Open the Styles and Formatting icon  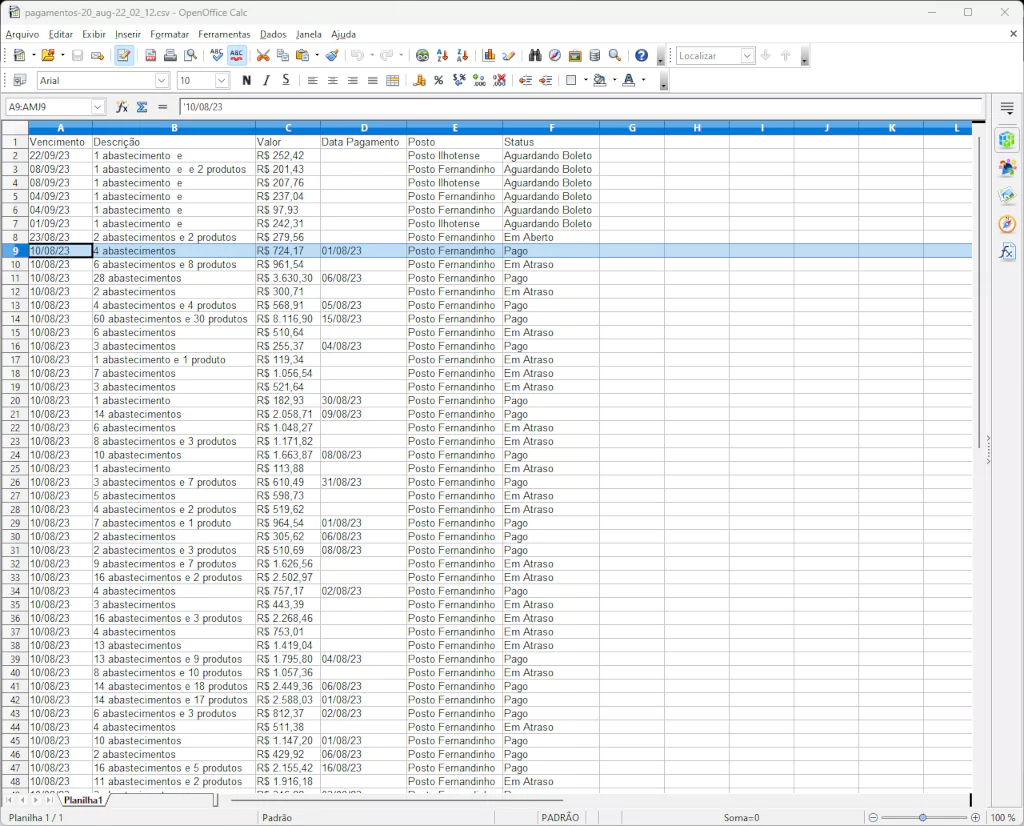tap(20, 80)
